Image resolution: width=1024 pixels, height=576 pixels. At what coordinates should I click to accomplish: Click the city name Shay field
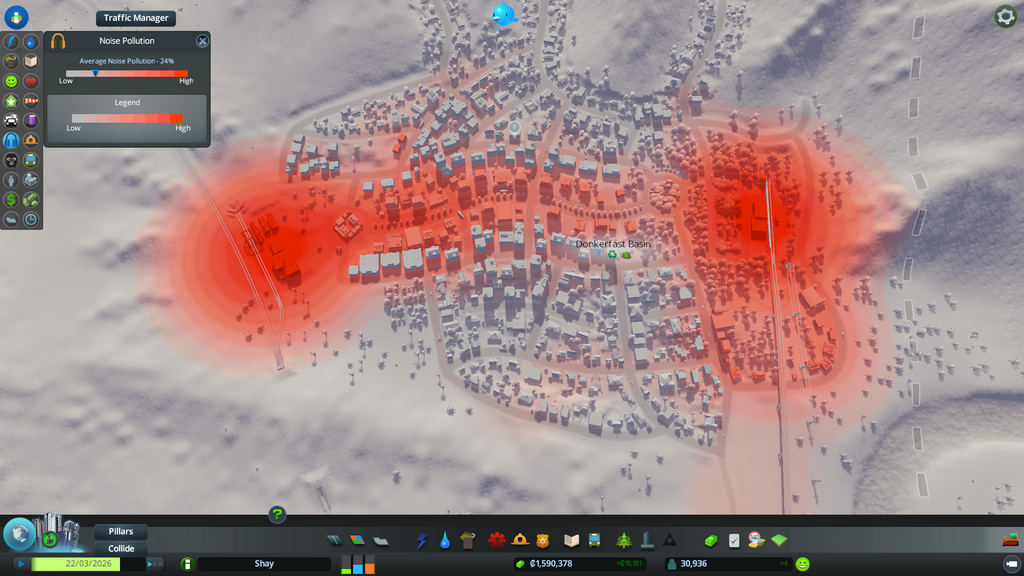(x=264, y=564)
